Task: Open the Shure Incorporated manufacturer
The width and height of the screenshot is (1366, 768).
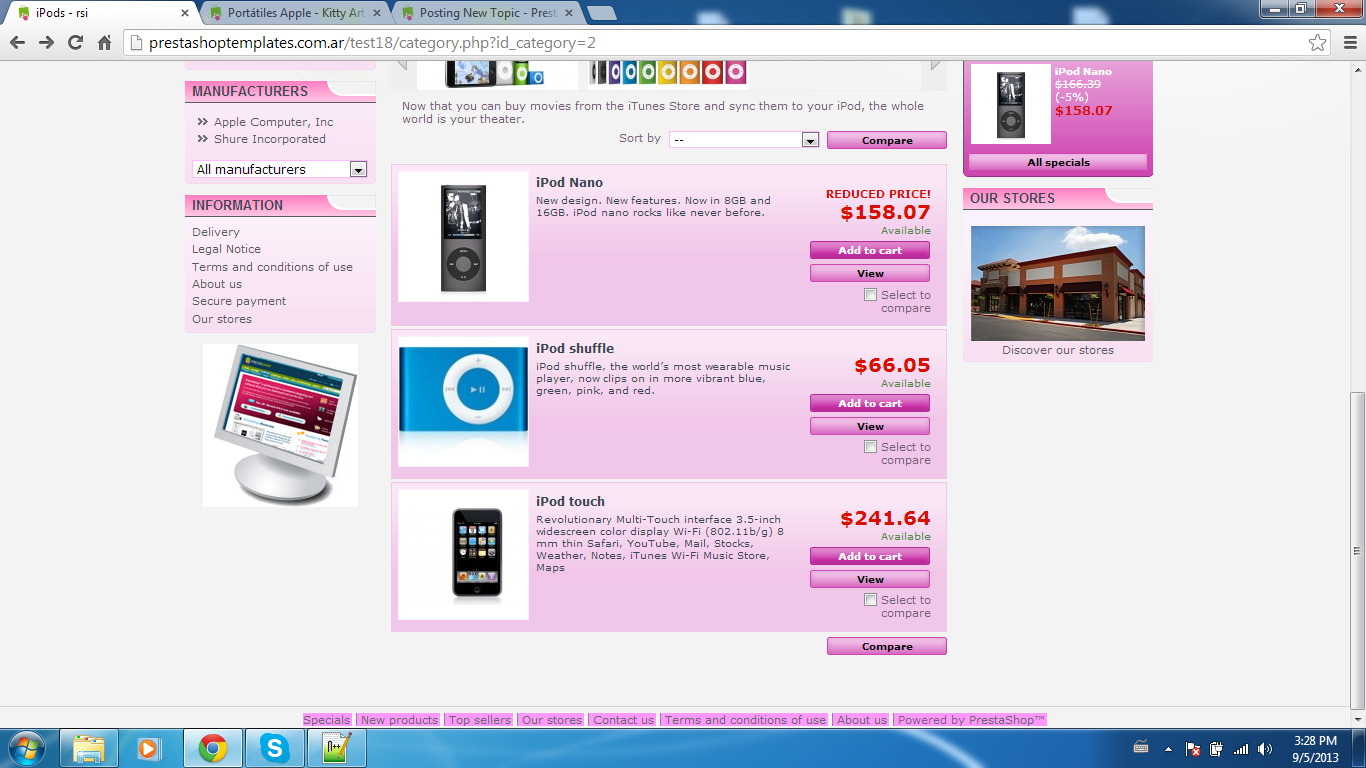Action: (x=269, y=139)
